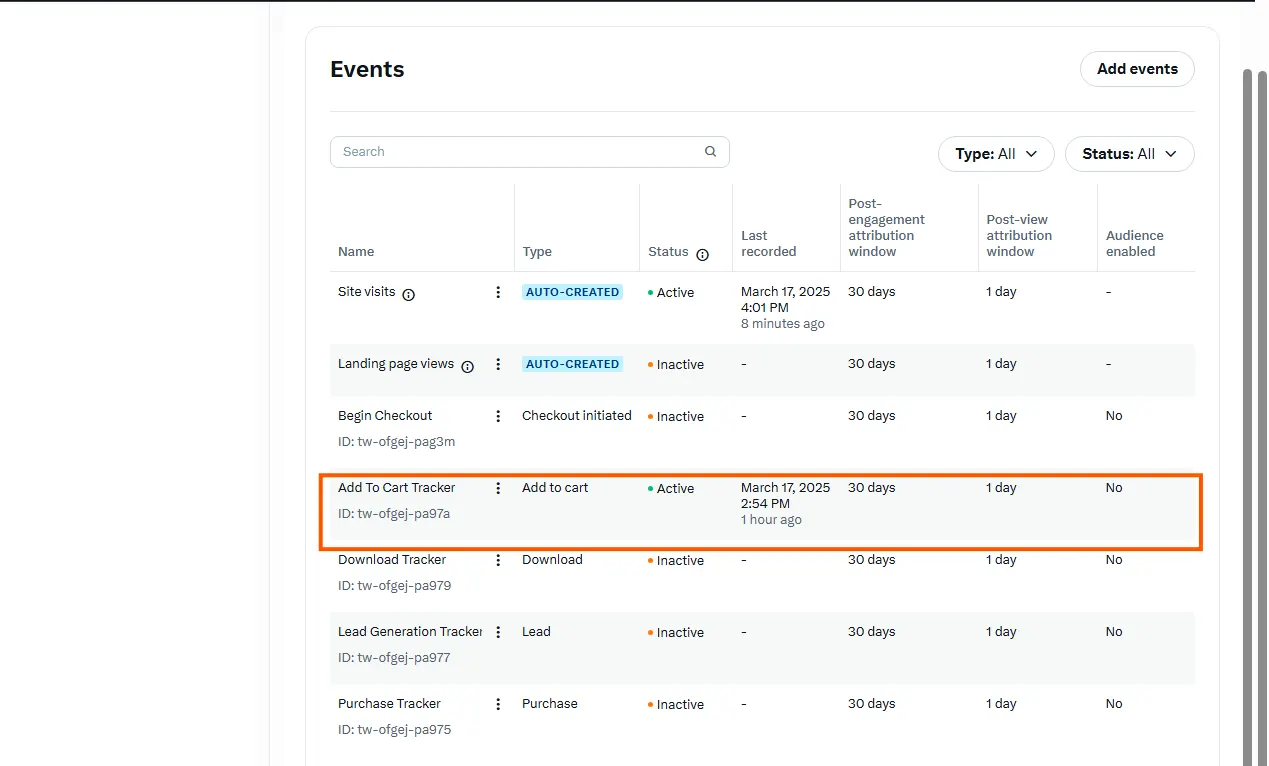Open the Status filter dropdown
1269x766 pixels.
(x=1130, y=154)
